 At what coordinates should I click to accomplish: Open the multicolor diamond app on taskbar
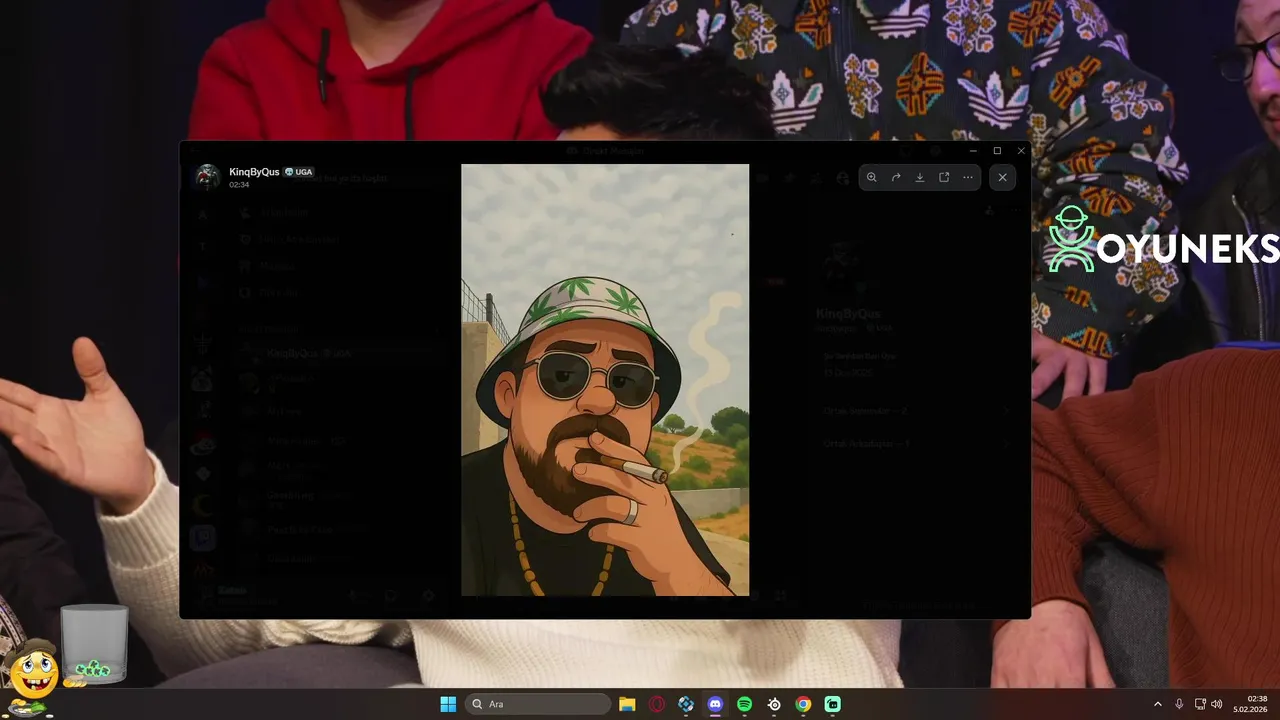tap(686, 704)
